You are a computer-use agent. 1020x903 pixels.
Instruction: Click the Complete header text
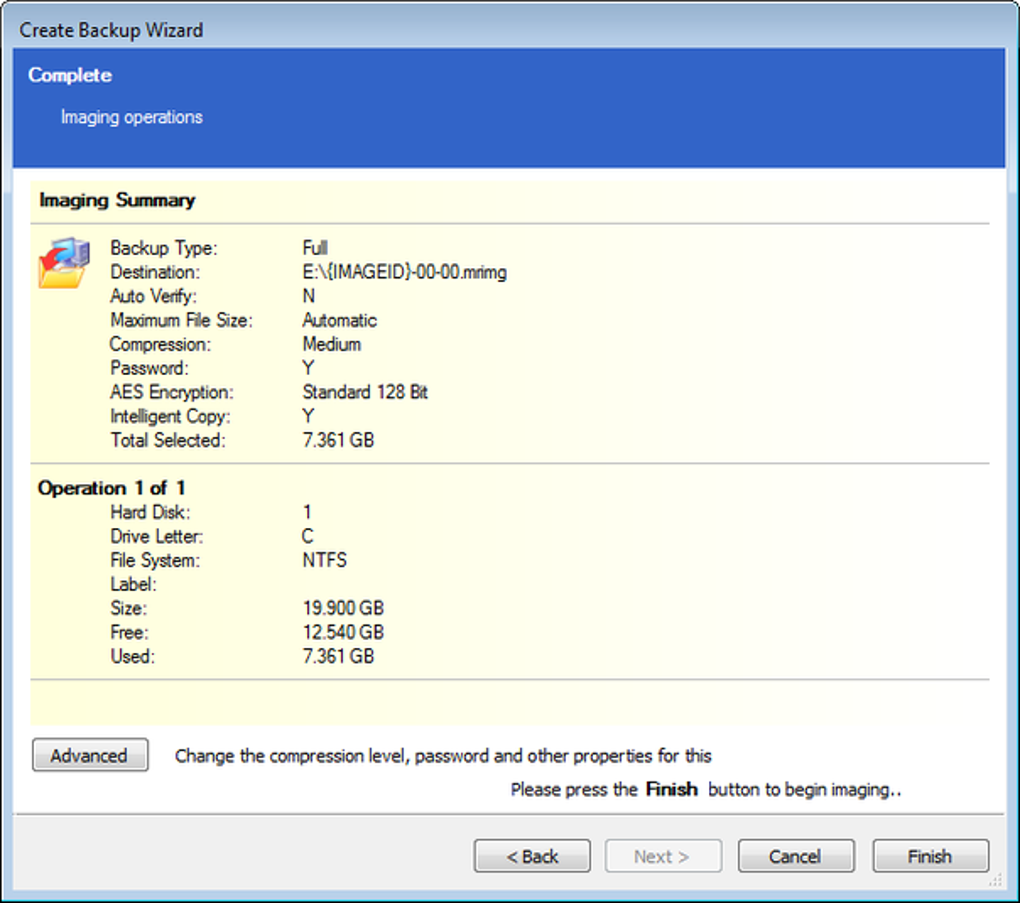coord(70,75)
